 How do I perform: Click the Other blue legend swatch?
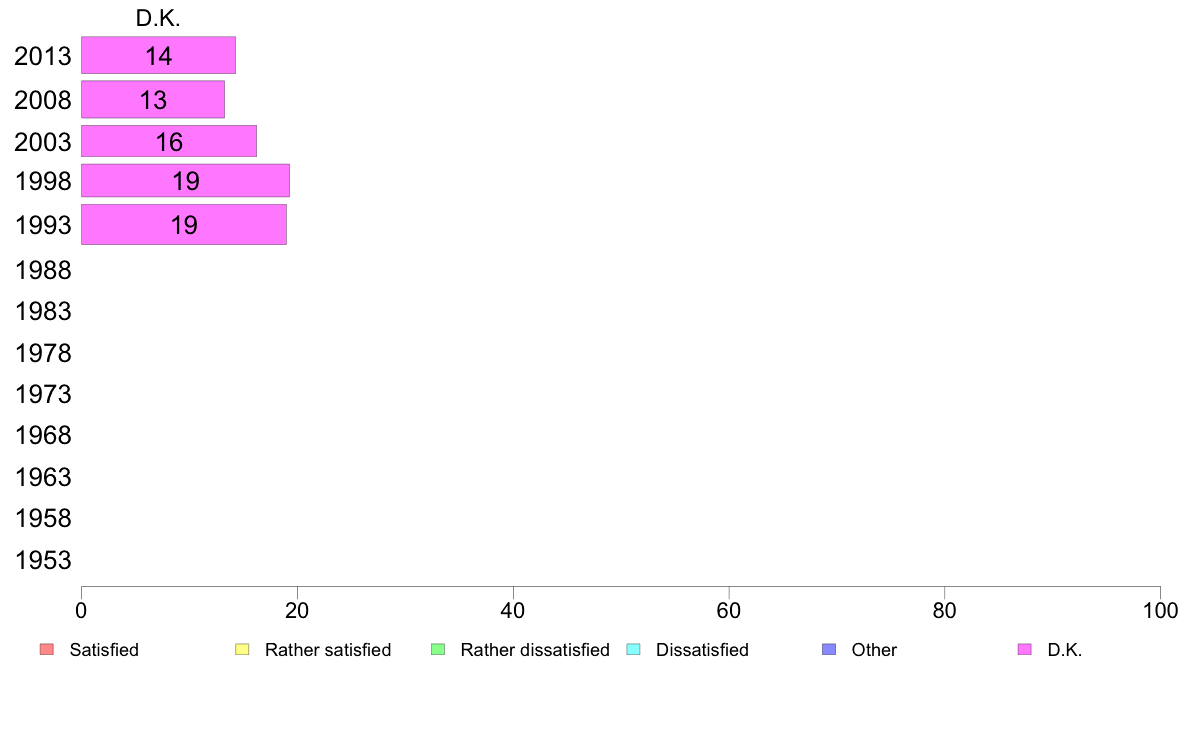click(828, 650)
